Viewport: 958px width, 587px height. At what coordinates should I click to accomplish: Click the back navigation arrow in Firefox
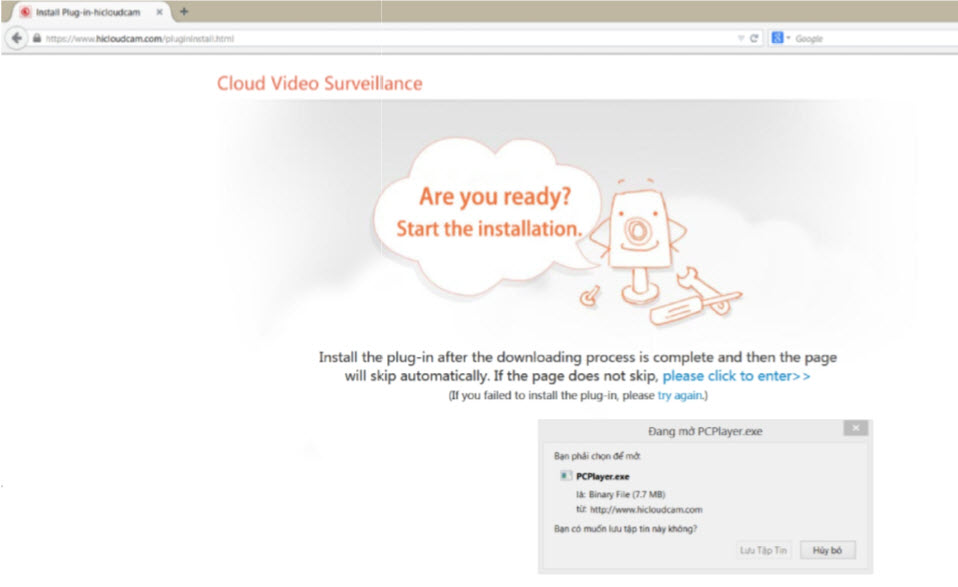(x=16, y=38)
